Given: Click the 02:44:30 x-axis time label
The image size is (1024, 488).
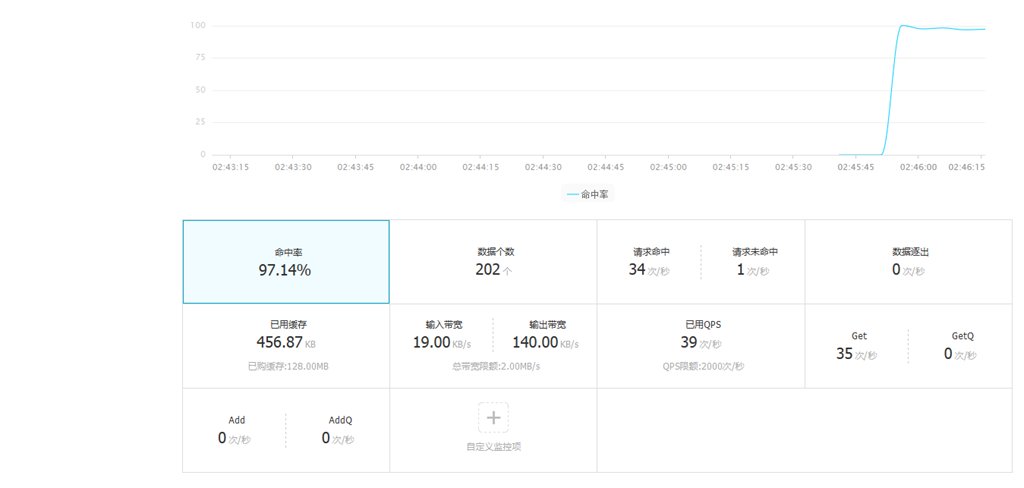Looking at the screenshot, I should pyautogui.click(x=543, y=167).
